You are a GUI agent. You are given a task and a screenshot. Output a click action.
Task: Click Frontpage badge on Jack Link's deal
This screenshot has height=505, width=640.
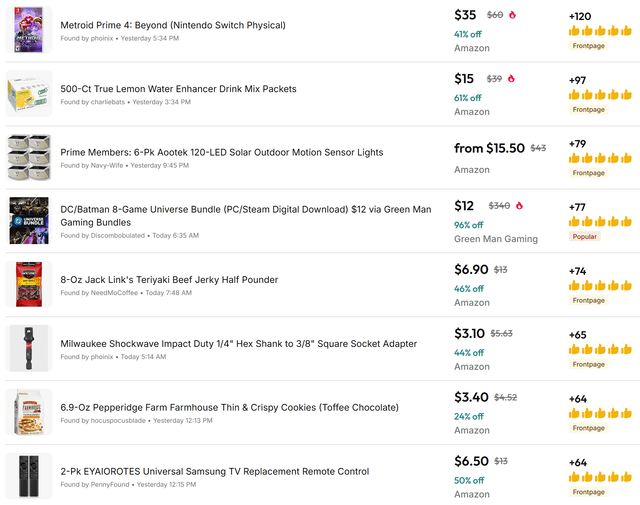(x=589, y=300)
